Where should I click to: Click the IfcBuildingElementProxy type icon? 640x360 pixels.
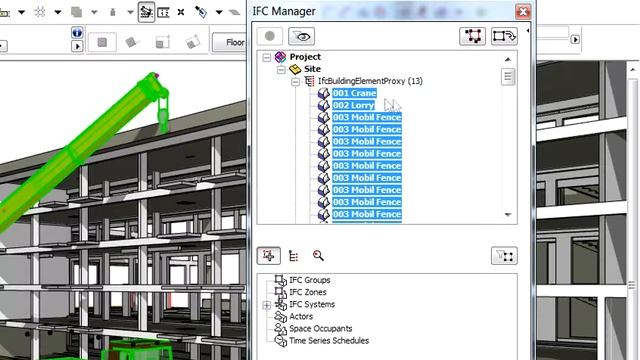(x=310, y=81)
